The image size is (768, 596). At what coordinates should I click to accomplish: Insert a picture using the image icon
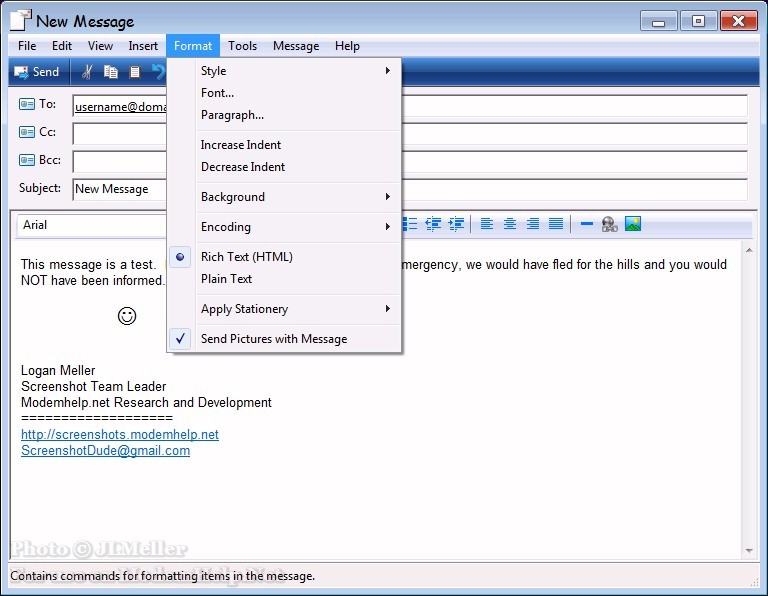[633, 224]
